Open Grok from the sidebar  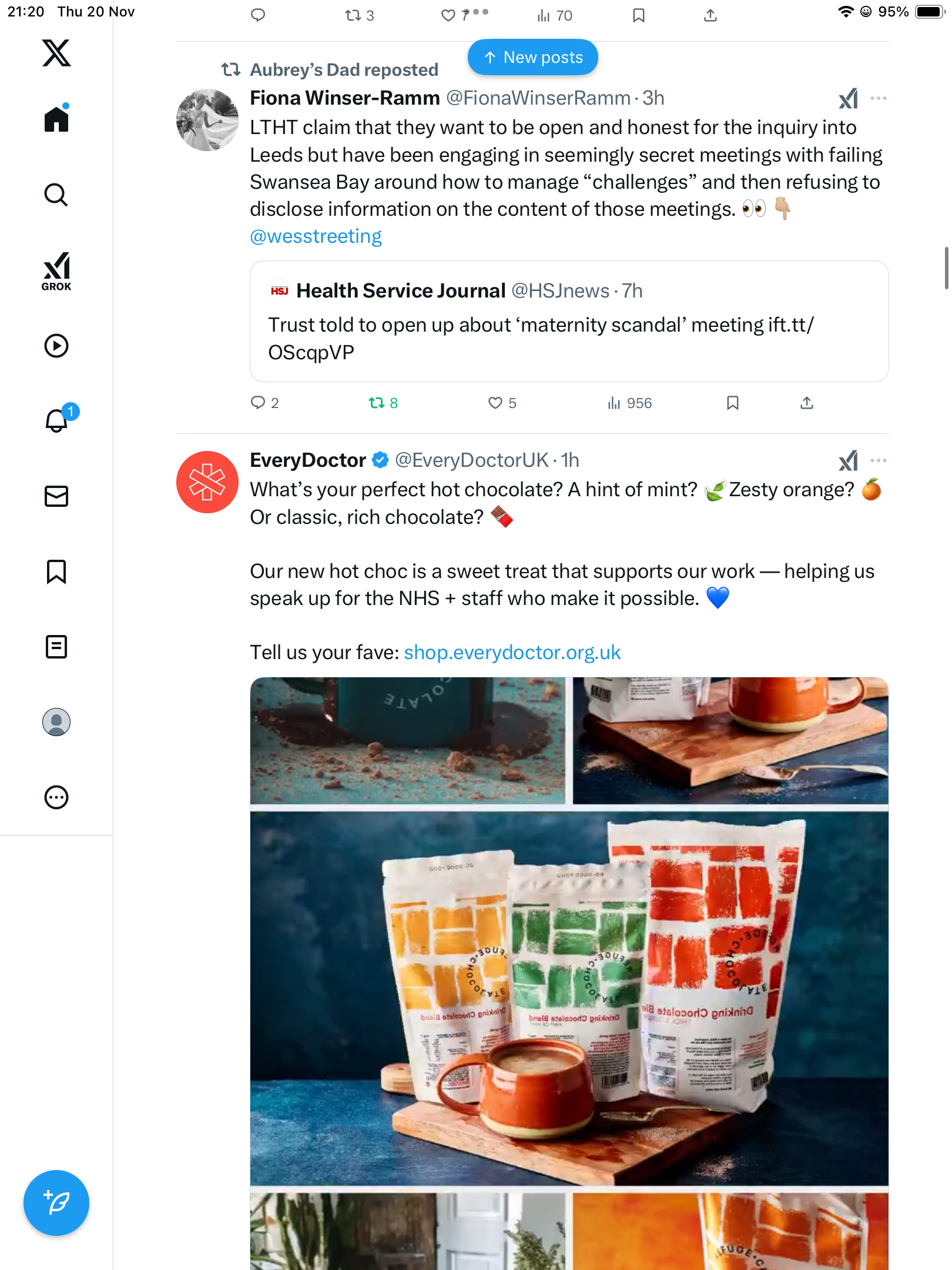tap(56, 272)
